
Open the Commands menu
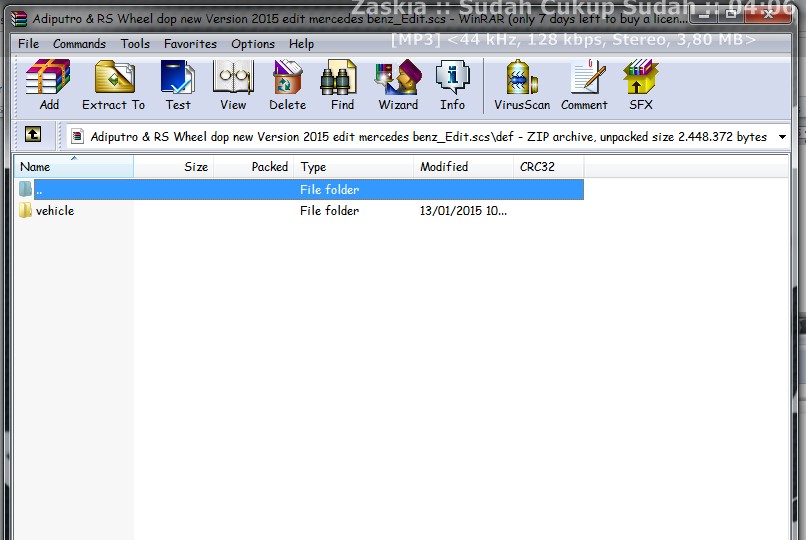click(79, 44)
